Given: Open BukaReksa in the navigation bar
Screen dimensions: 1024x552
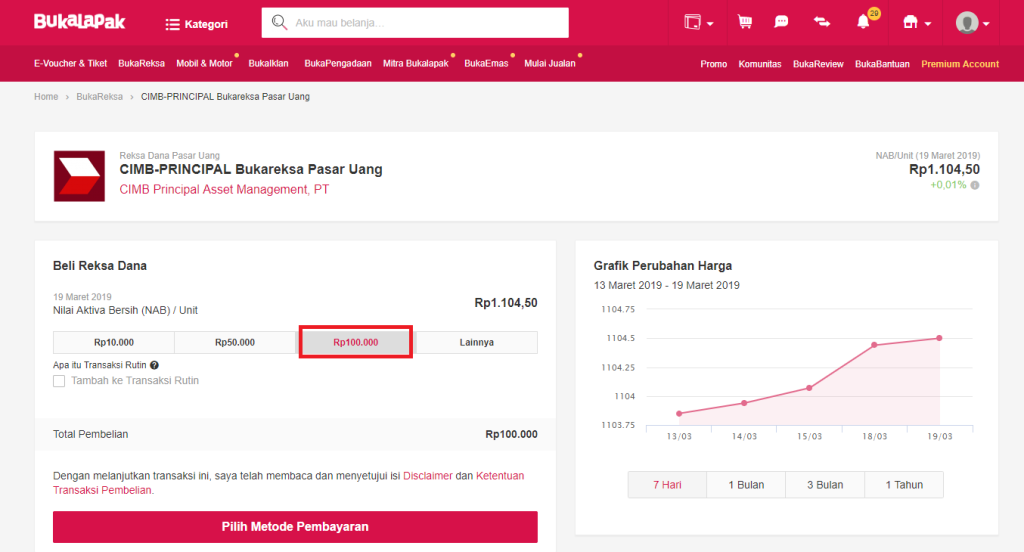Looking at the screenshot, I should pyautogui.click(x=141, y=63).
